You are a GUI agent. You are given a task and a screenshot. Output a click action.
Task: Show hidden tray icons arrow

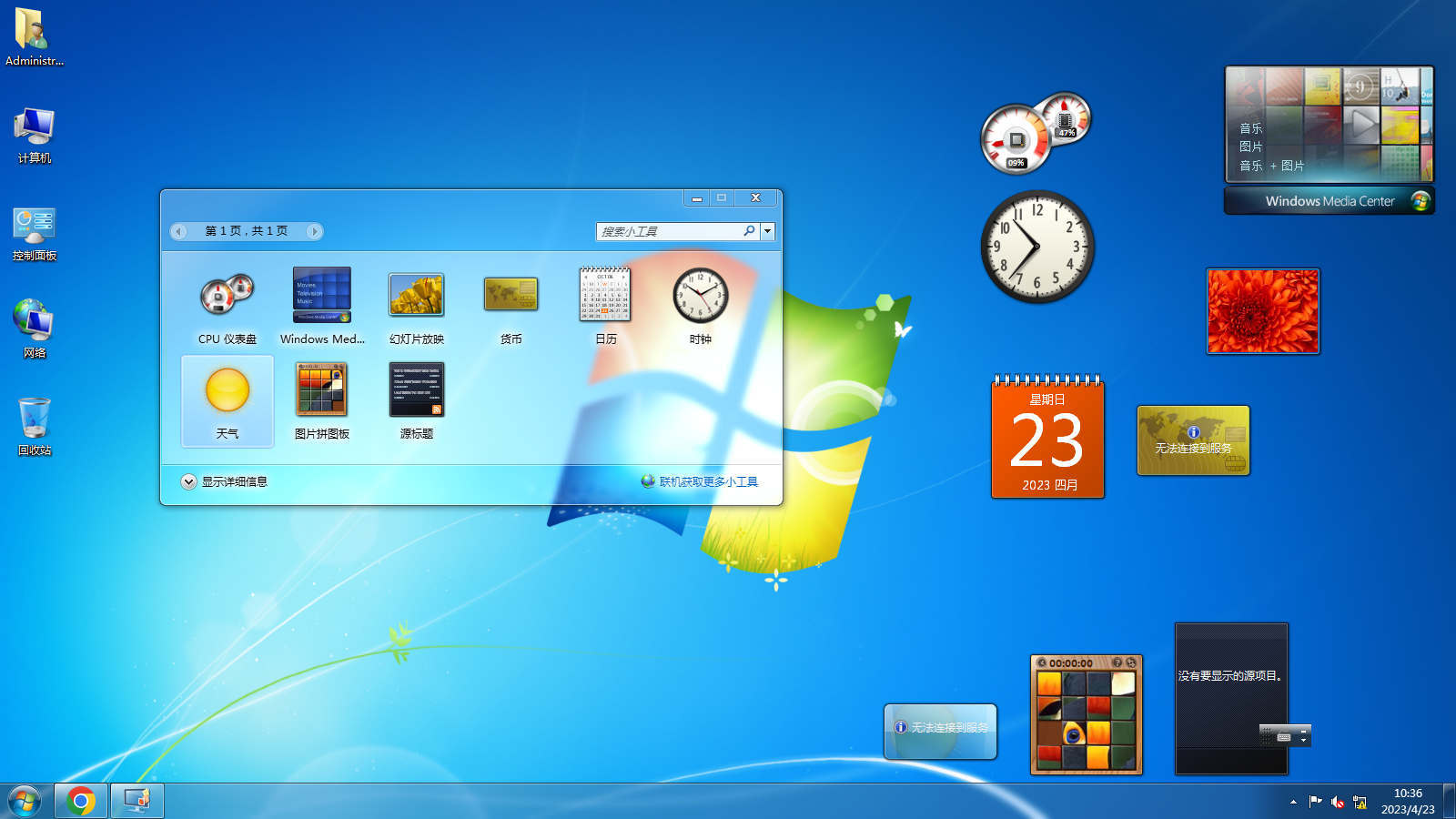click(1293, 802)
